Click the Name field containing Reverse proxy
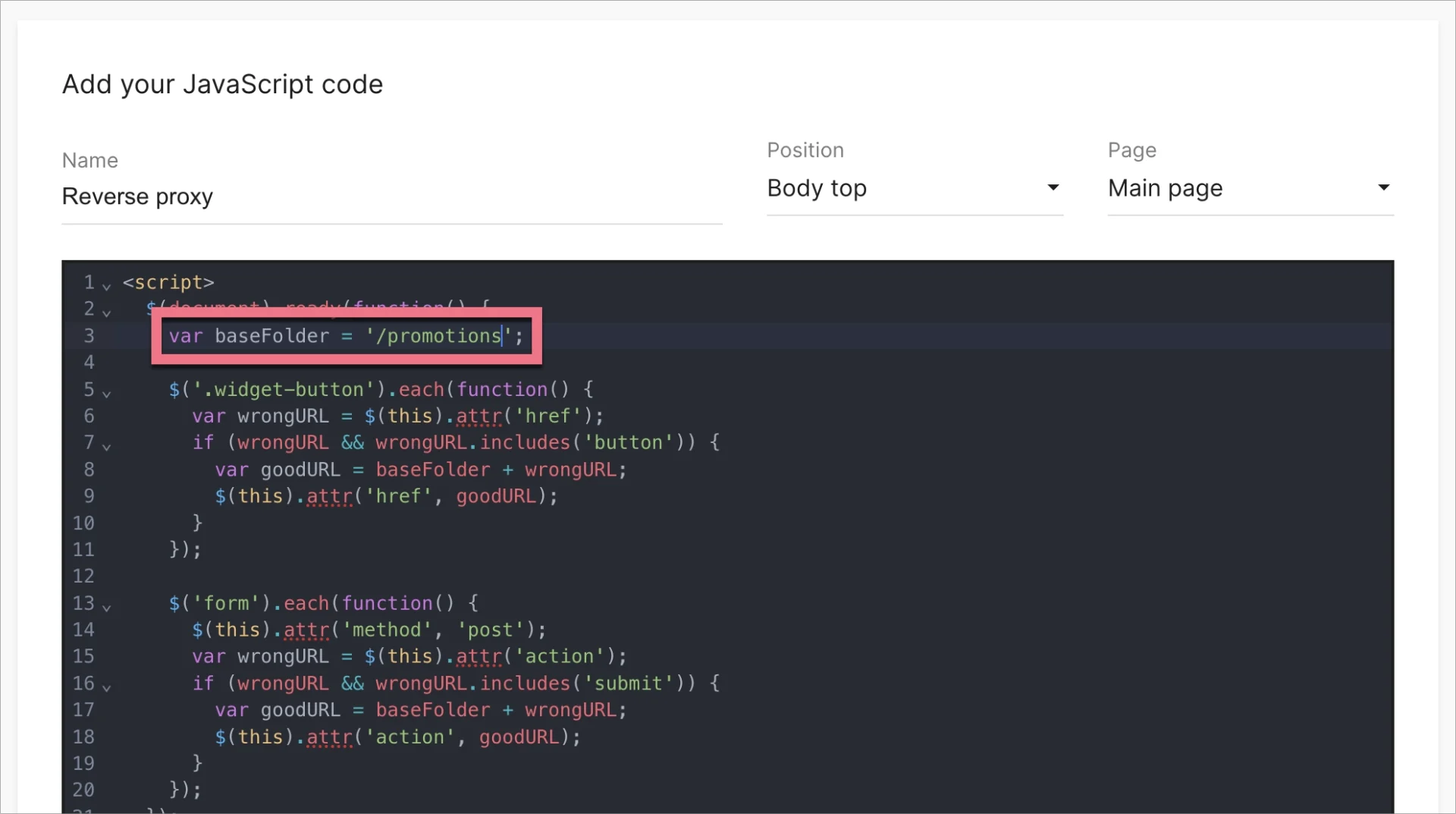Image resolution: width=1456 pixels, height=814 pixels. [227, 196]
